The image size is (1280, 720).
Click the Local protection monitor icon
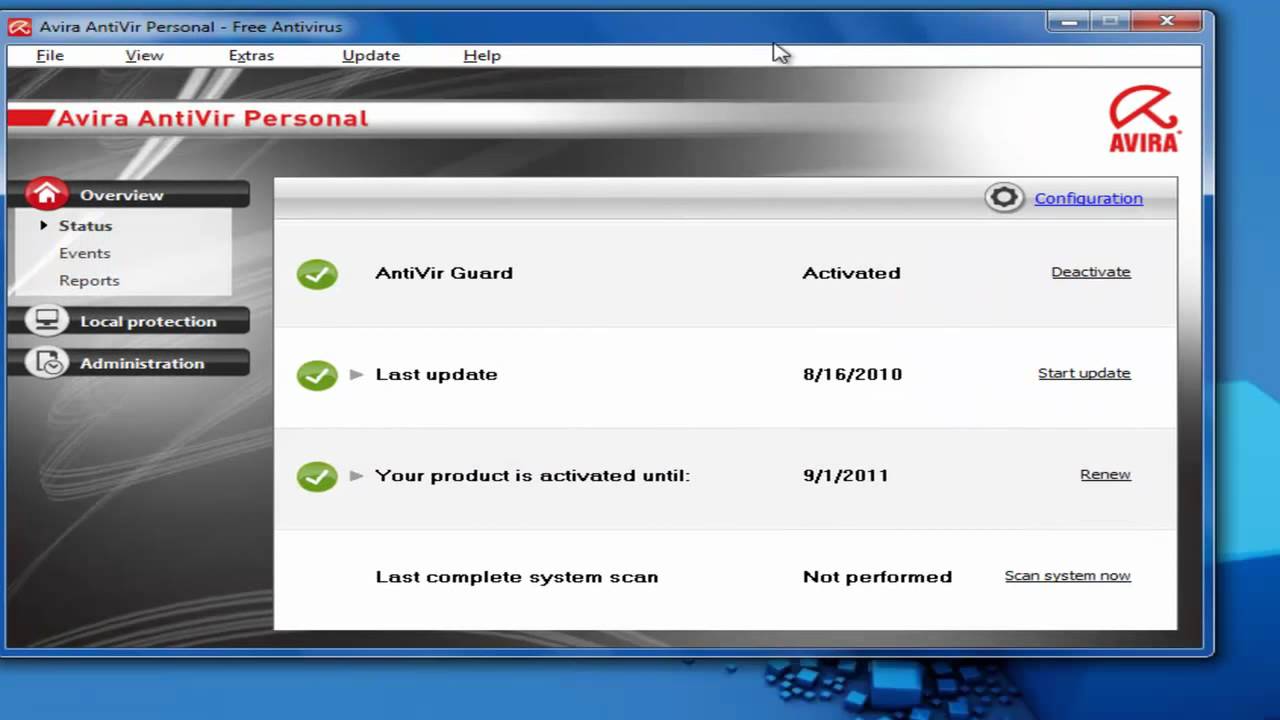tap(47, 321)
